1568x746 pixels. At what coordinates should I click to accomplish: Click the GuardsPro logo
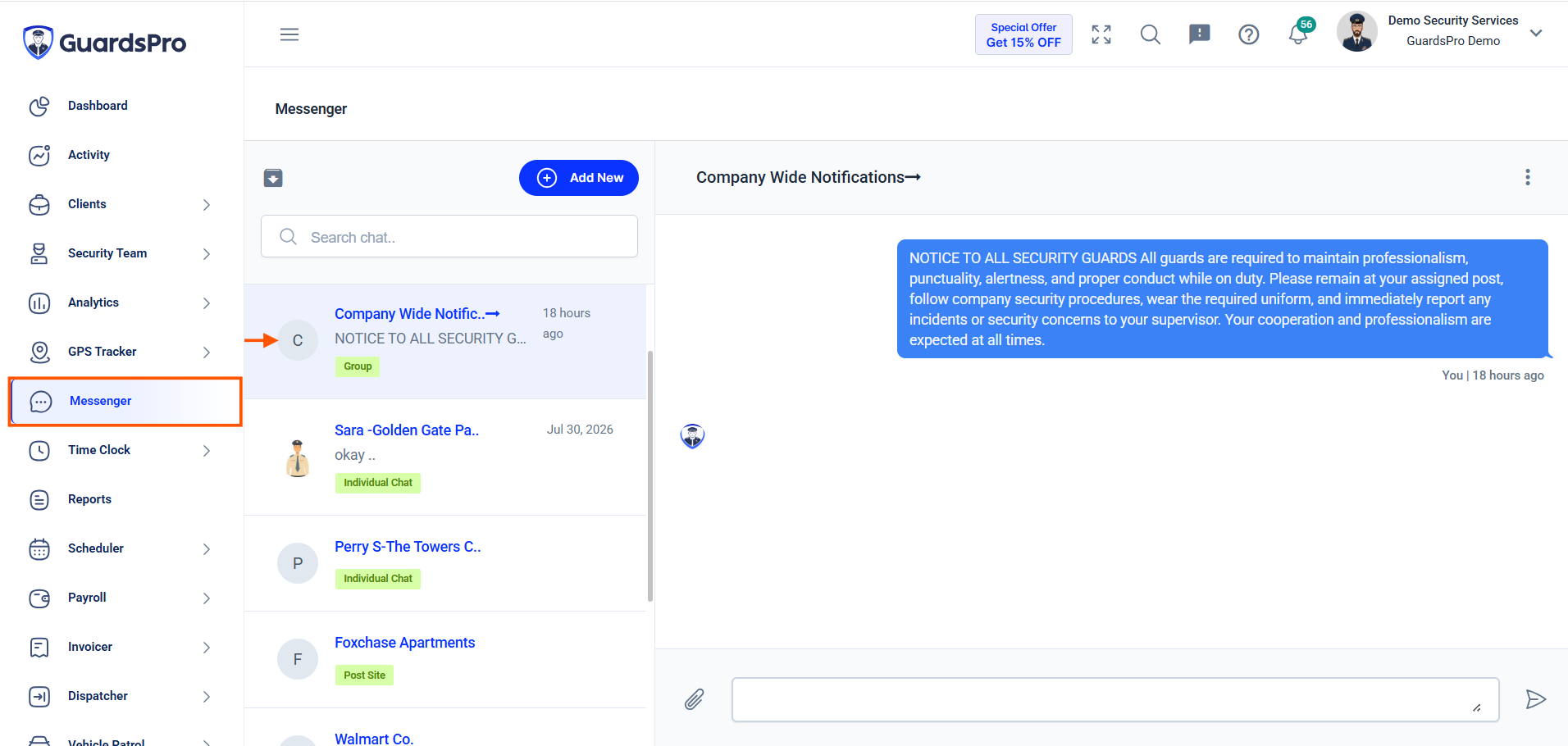point(104,42)
